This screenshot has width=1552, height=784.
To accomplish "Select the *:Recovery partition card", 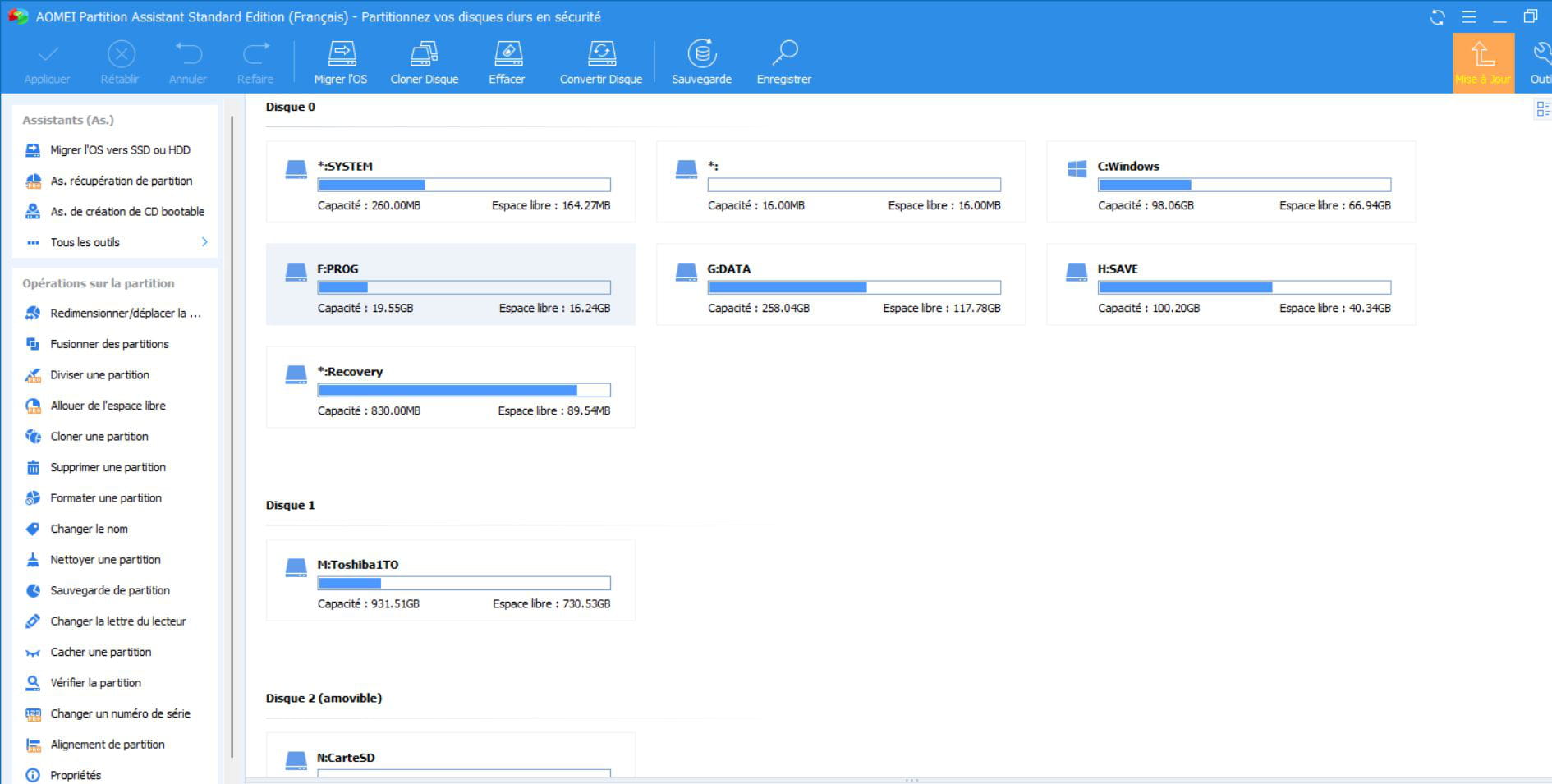I will pos(451,387).
